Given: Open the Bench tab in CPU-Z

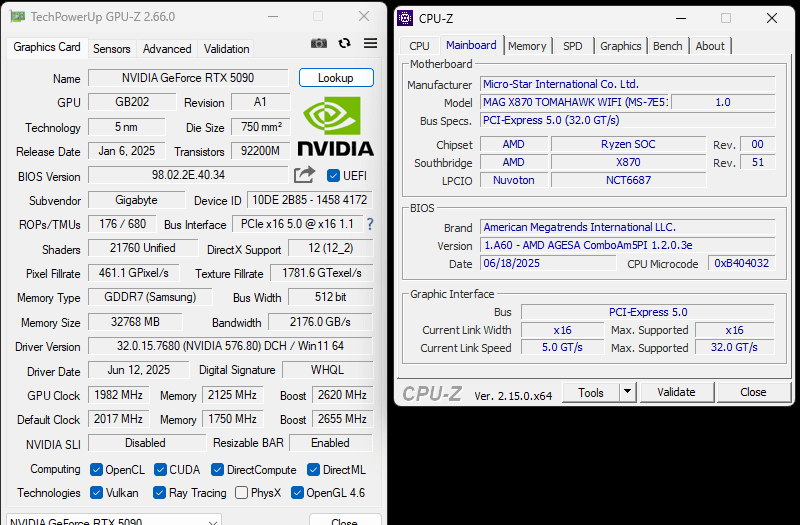Looking at the screenshot, I should [x=667, y=46].
